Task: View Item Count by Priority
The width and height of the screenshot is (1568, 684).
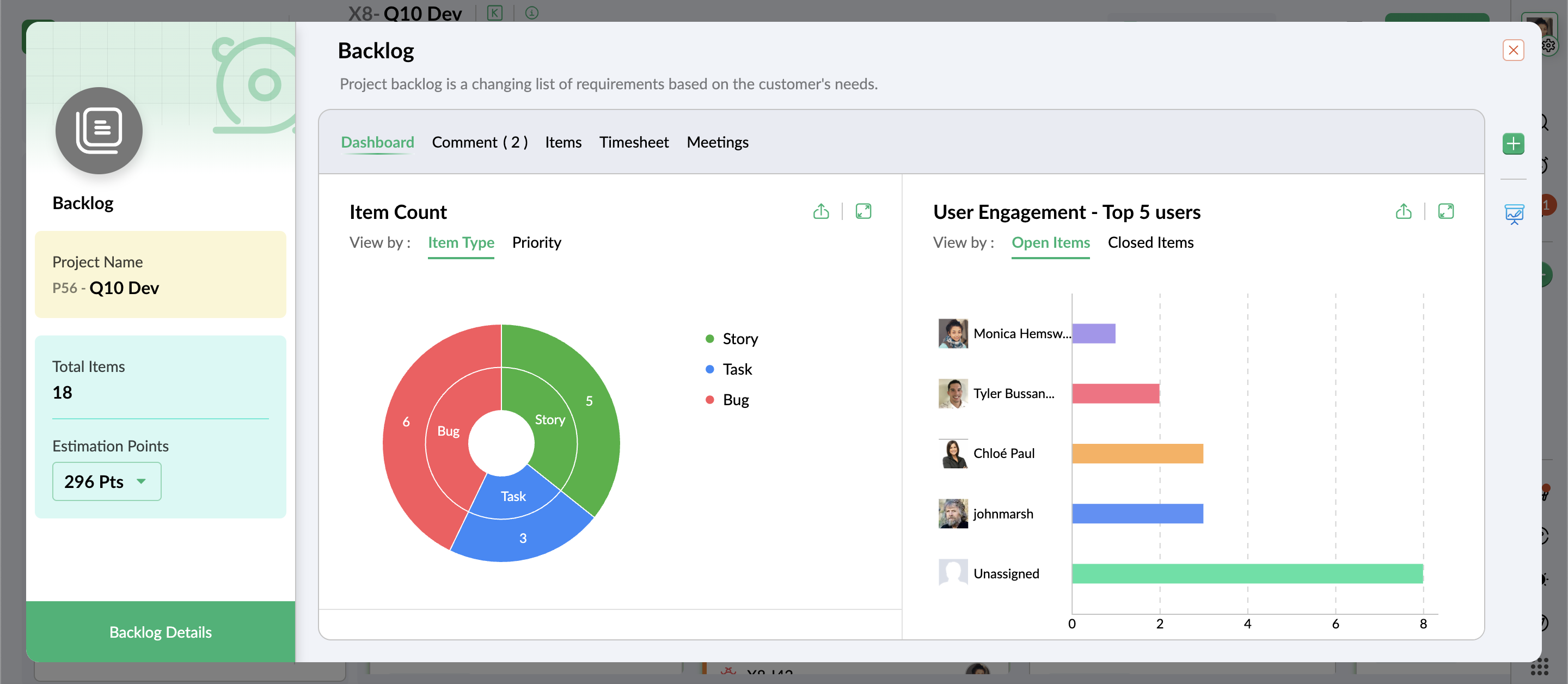Action: click(x=536, y=242)
